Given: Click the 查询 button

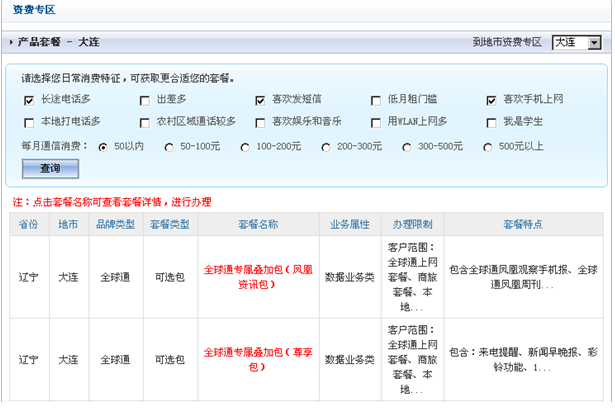Looking at the screenshot, I should click(50, 169).
